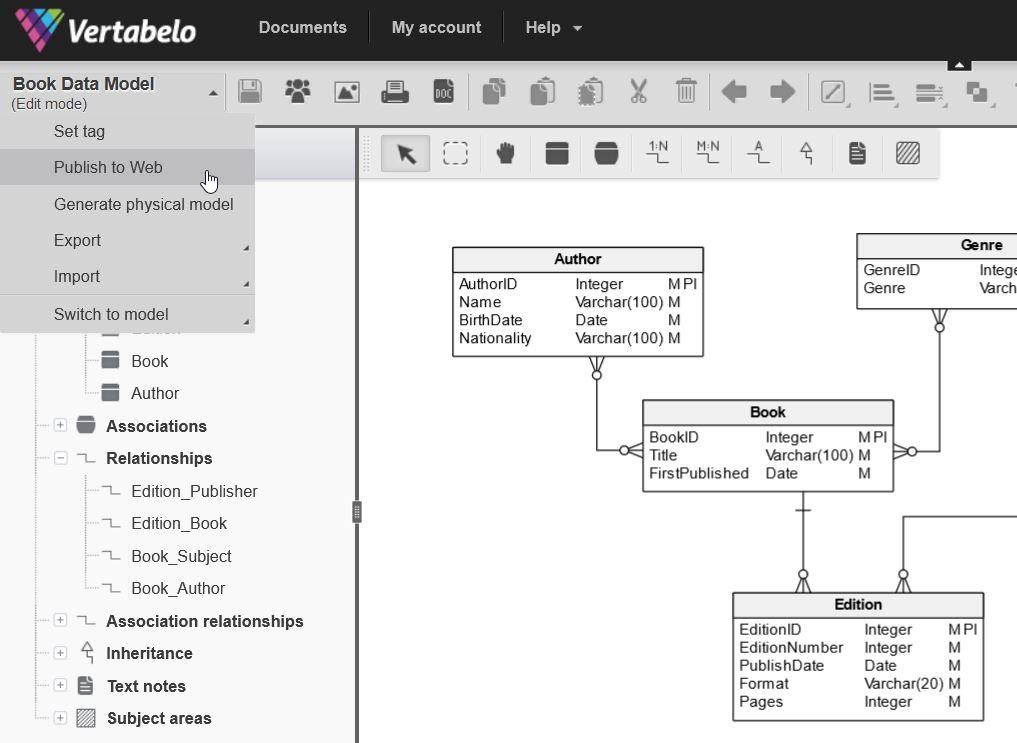Select the dashed rectangle selection tool

click(x=455, y=154)
